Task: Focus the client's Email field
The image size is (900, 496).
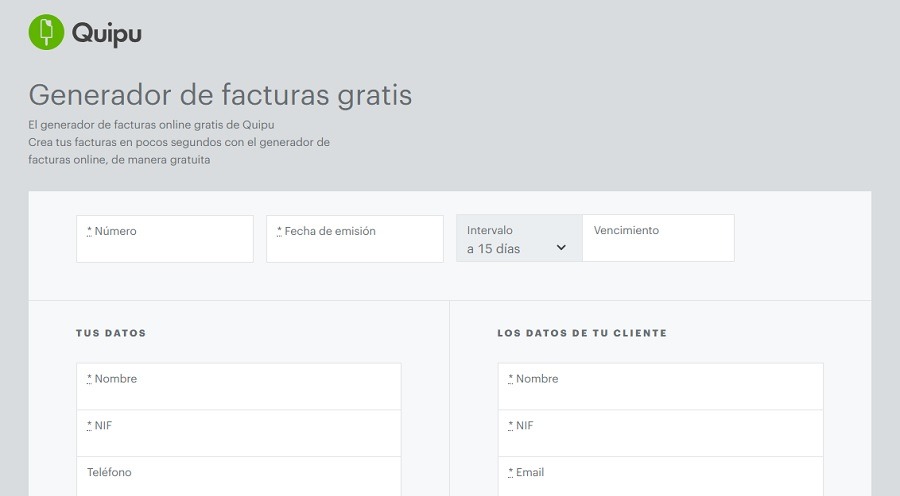Action: point(660,478)
